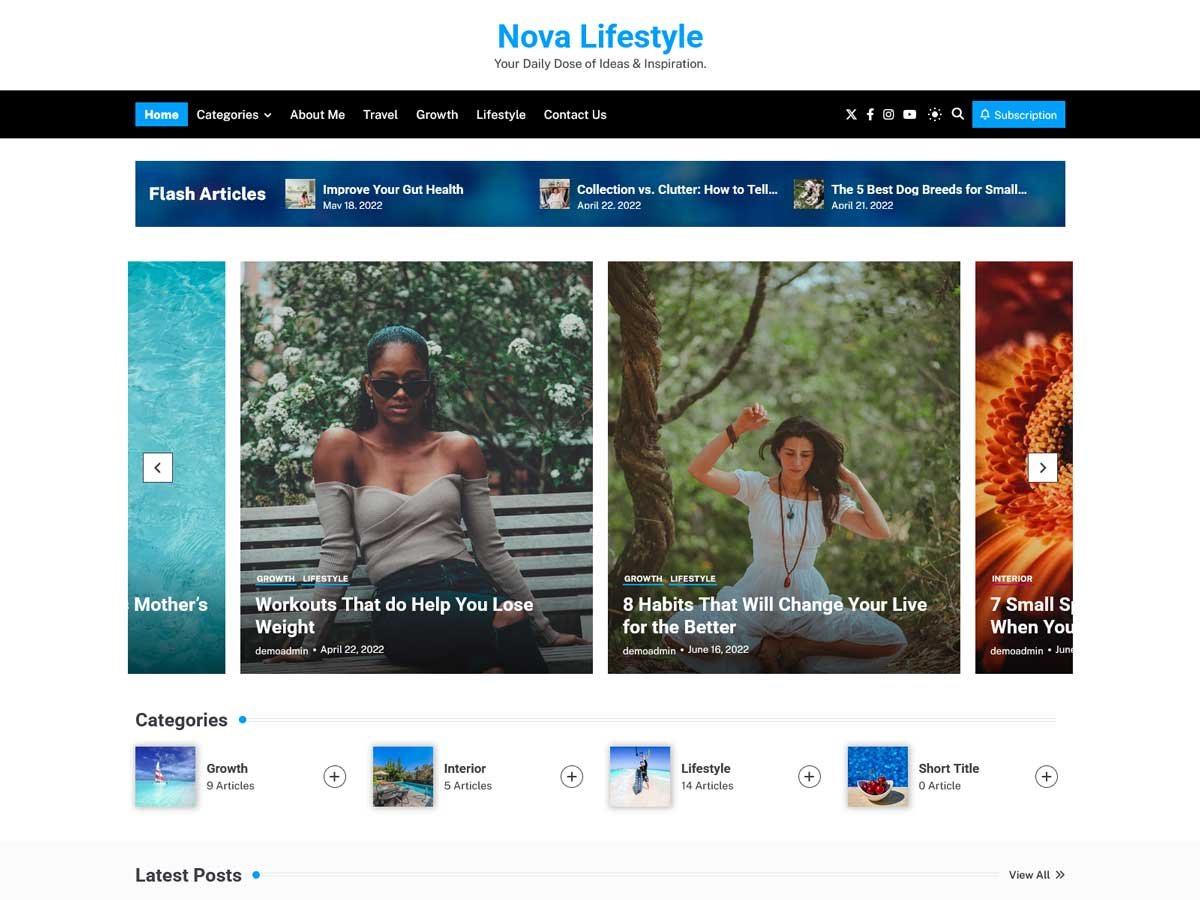The width and height of the screenshot is (1200, 900).
Task: Click plus icon beside Short Title category
Action: tap(1046, 777)
